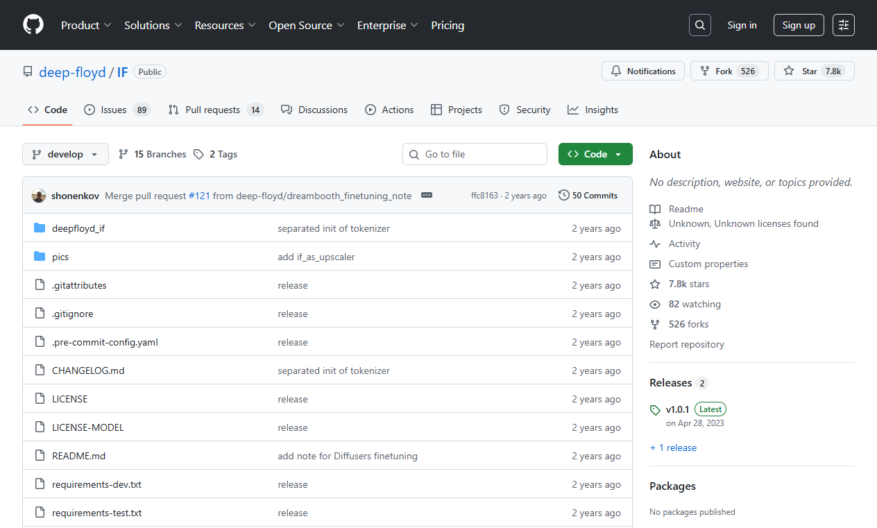The width and height of the screenshot is (877, 528).
Task: Expand the Product menu
Action: [86, 25]
